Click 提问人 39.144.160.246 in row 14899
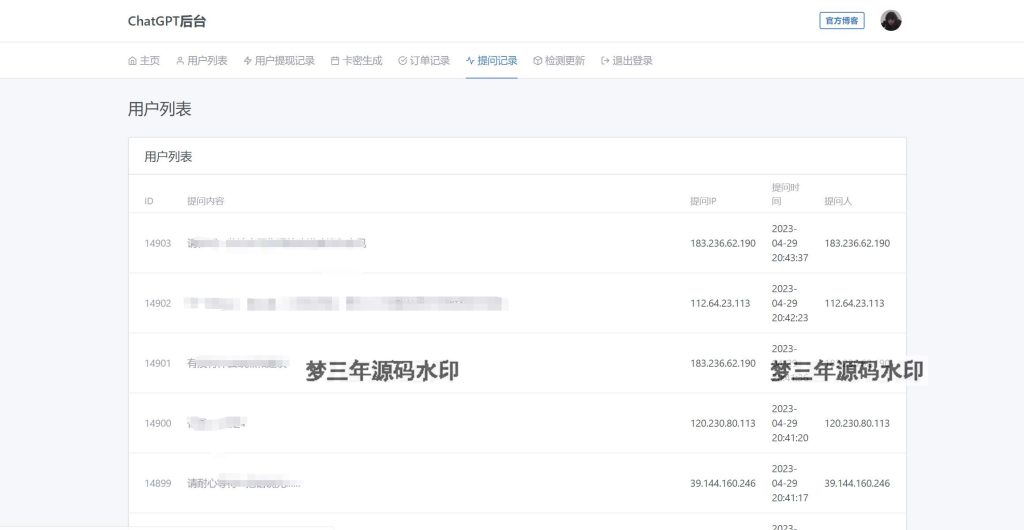Screen dimensions: 1024x530 pos(857,484)
